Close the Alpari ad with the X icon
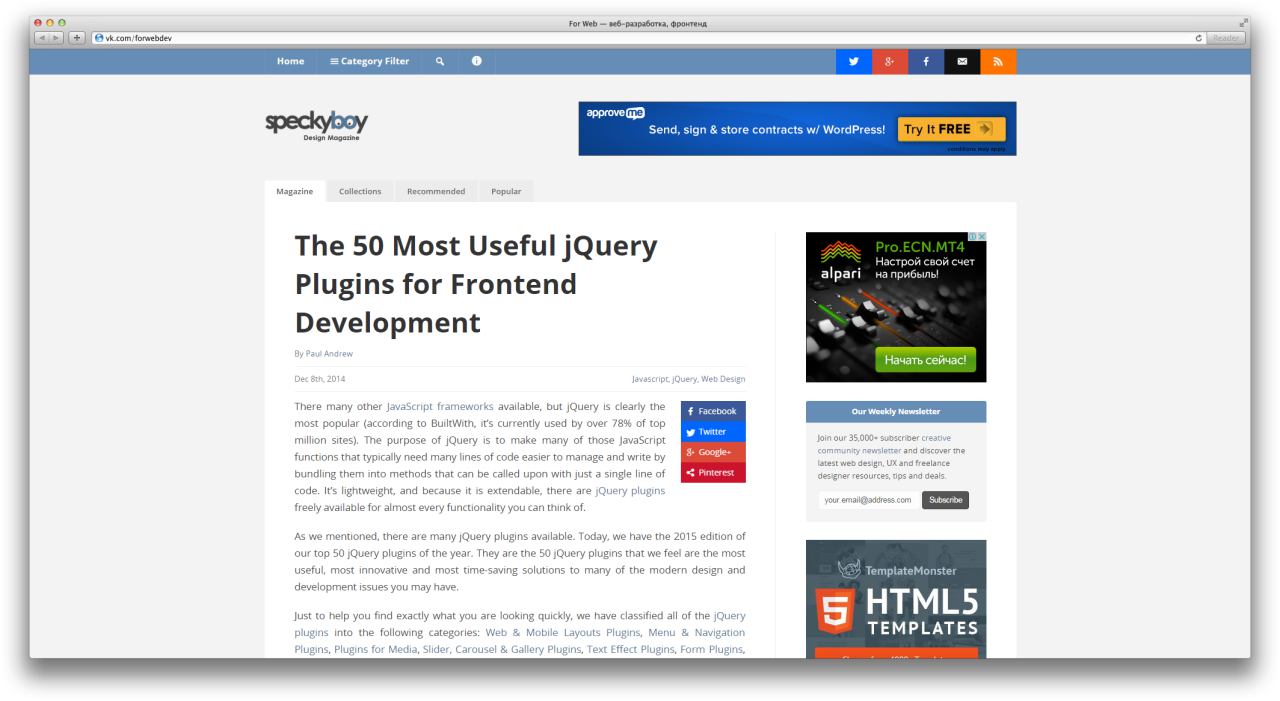Viewport: 1280px width, 701px height. 981,237
